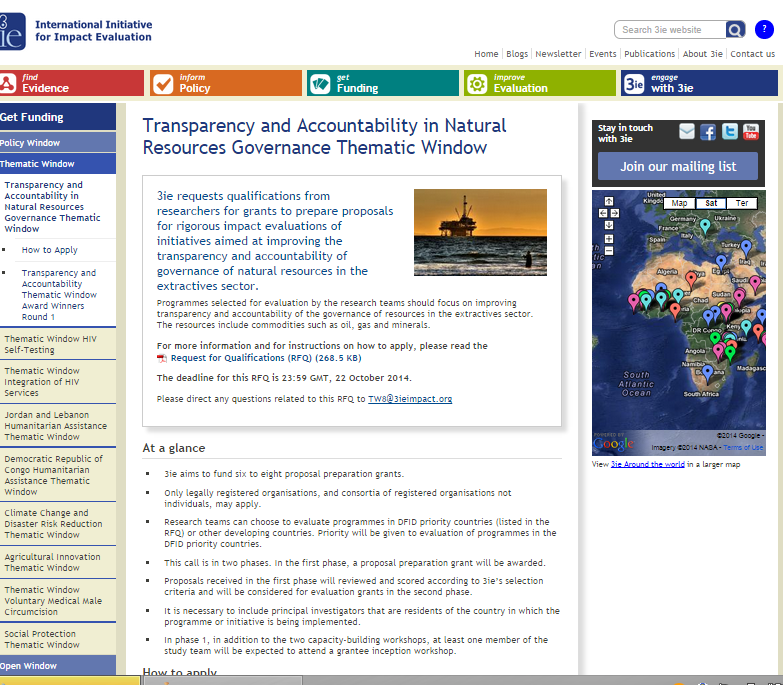Expand the Open Window sidebar section
783x685 pixels.
29,666
